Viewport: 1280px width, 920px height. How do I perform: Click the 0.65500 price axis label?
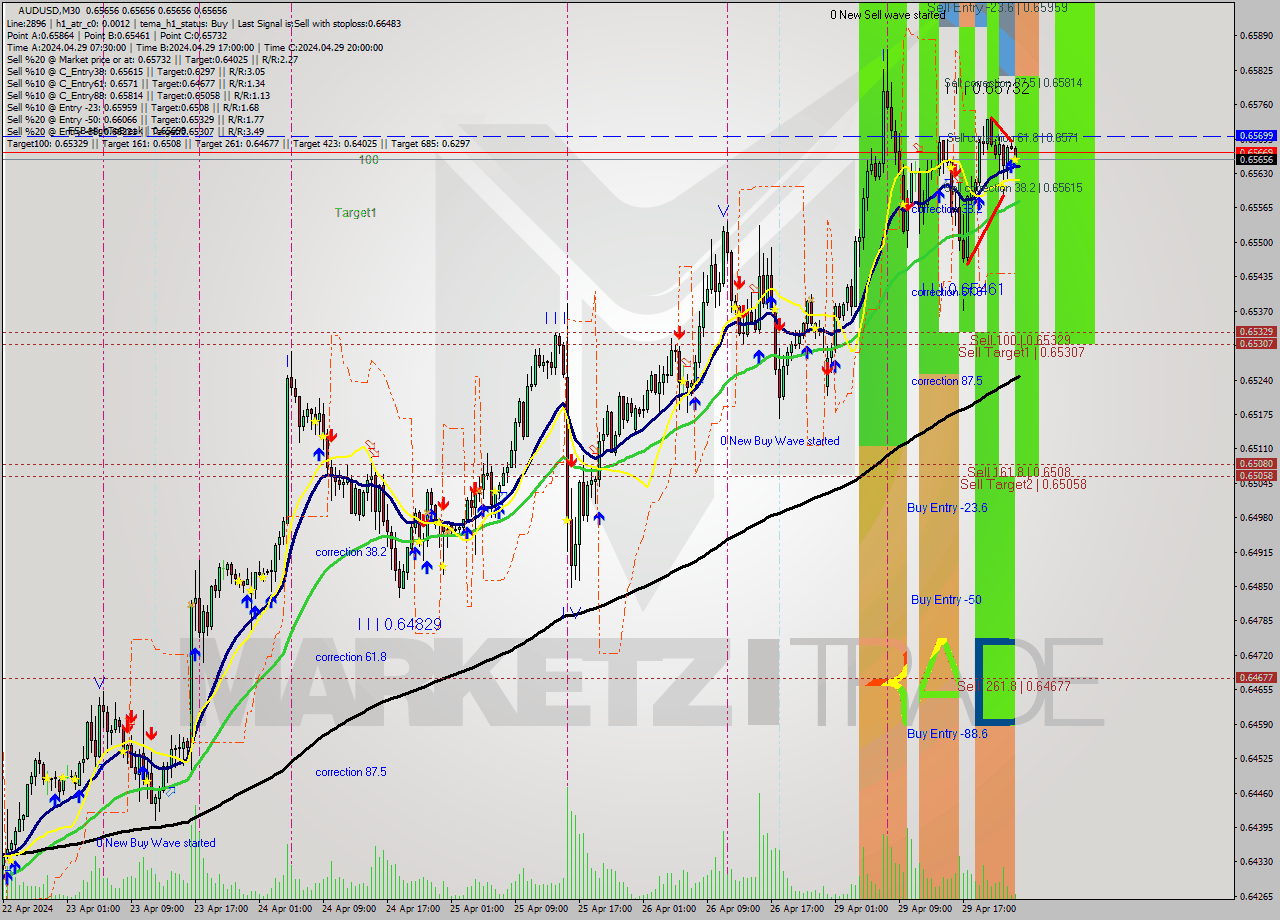(x=1256, y=243)
